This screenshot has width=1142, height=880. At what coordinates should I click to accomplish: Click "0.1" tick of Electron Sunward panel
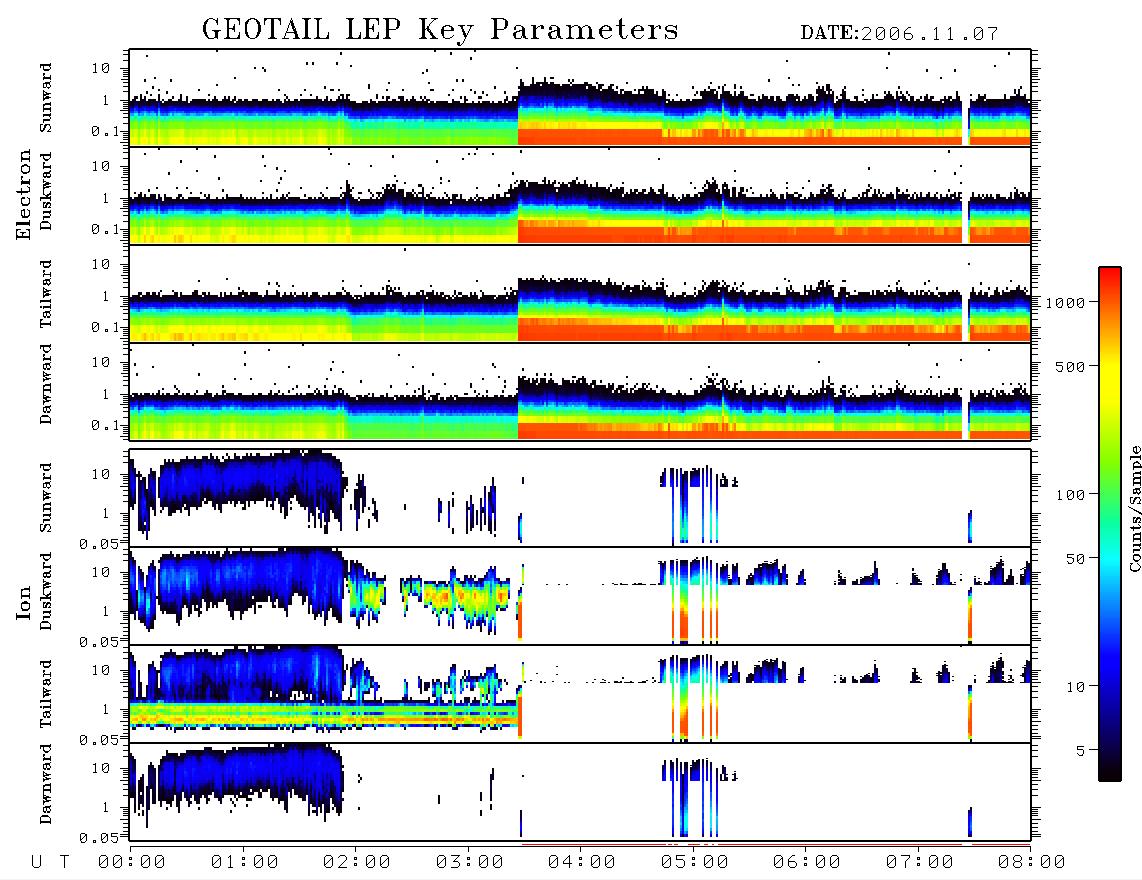[x=106, y=131]
